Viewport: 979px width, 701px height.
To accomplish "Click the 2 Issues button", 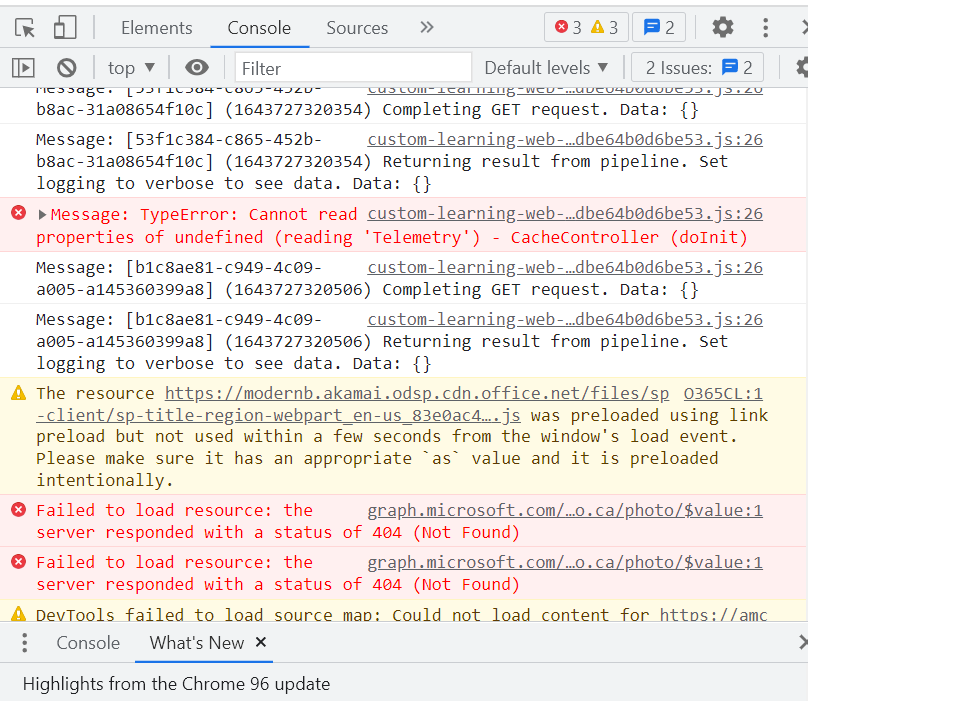I will (x=698, y=67).
